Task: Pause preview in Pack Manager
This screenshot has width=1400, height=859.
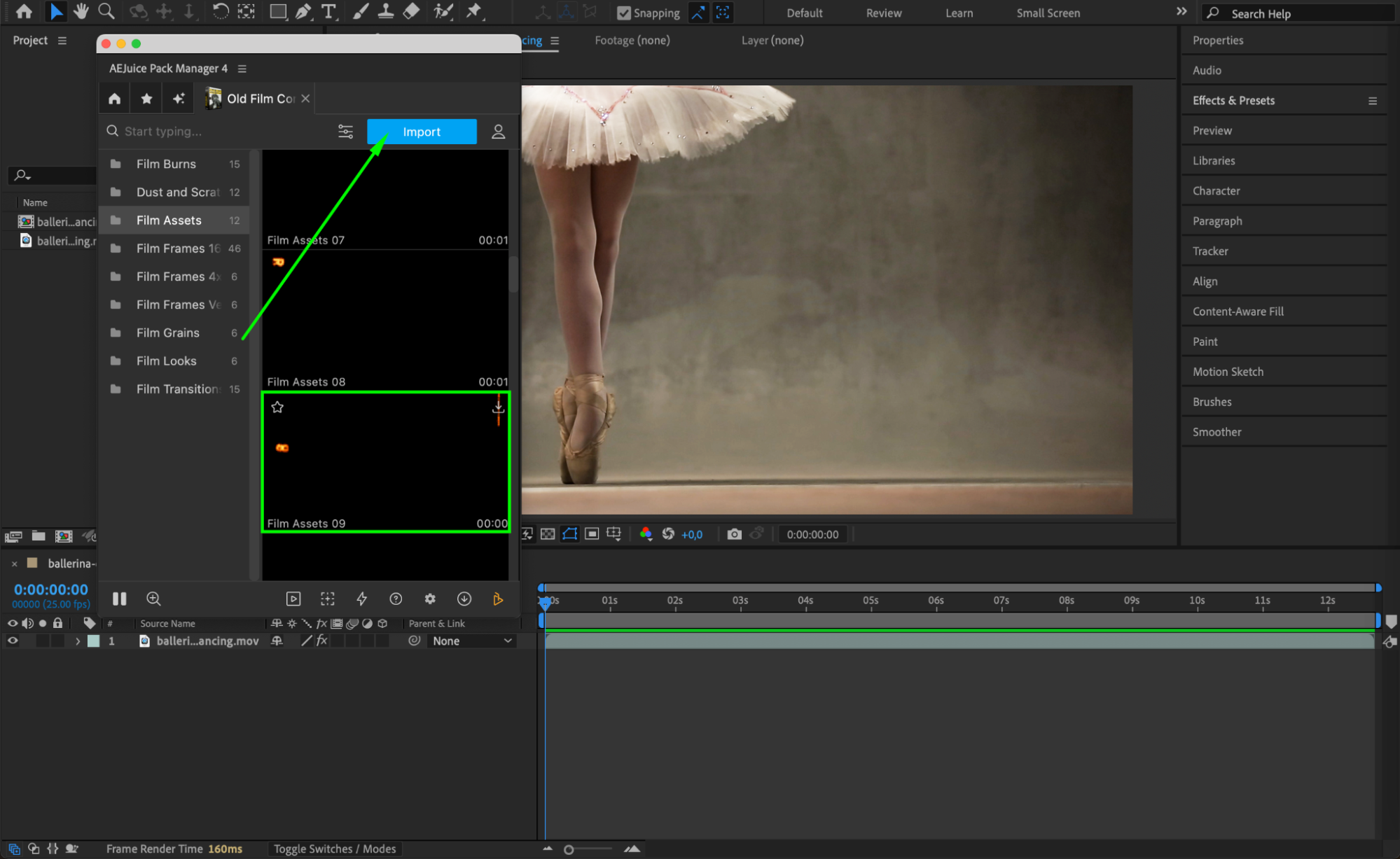Action: click(x=119, y=599)
